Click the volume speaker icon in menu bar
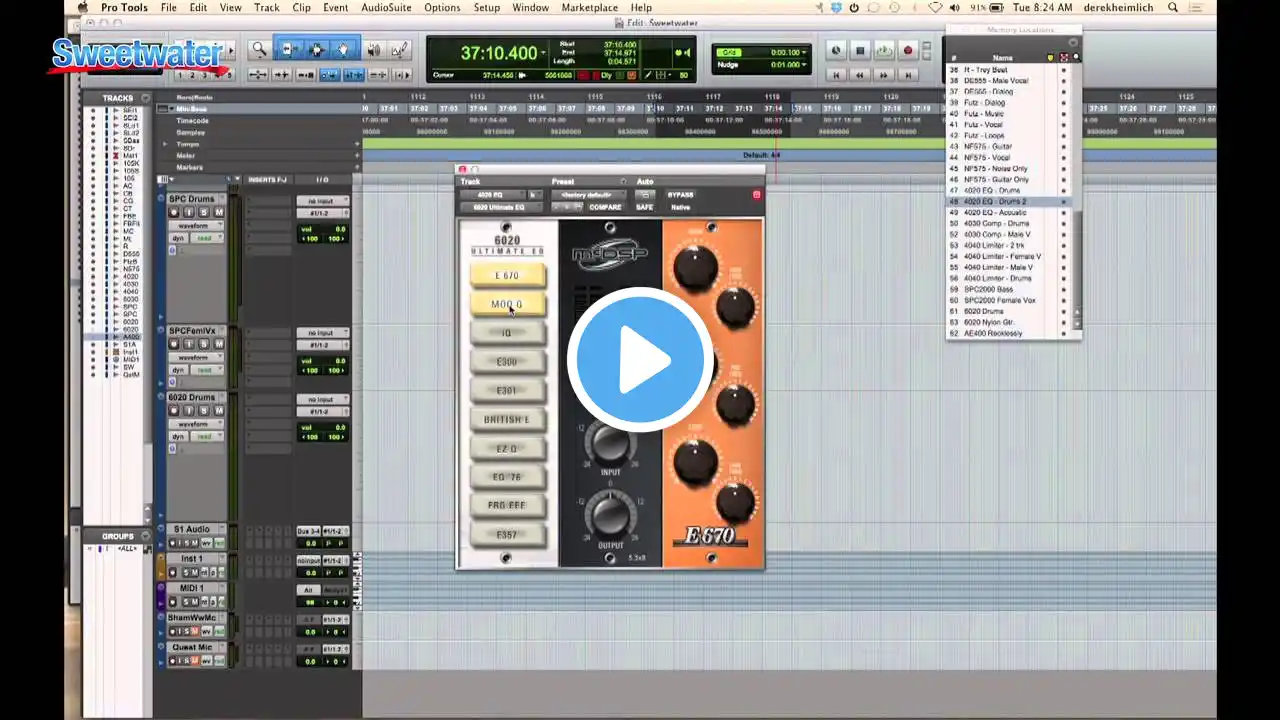The image size is (1280, 720). tap(955, 7)
